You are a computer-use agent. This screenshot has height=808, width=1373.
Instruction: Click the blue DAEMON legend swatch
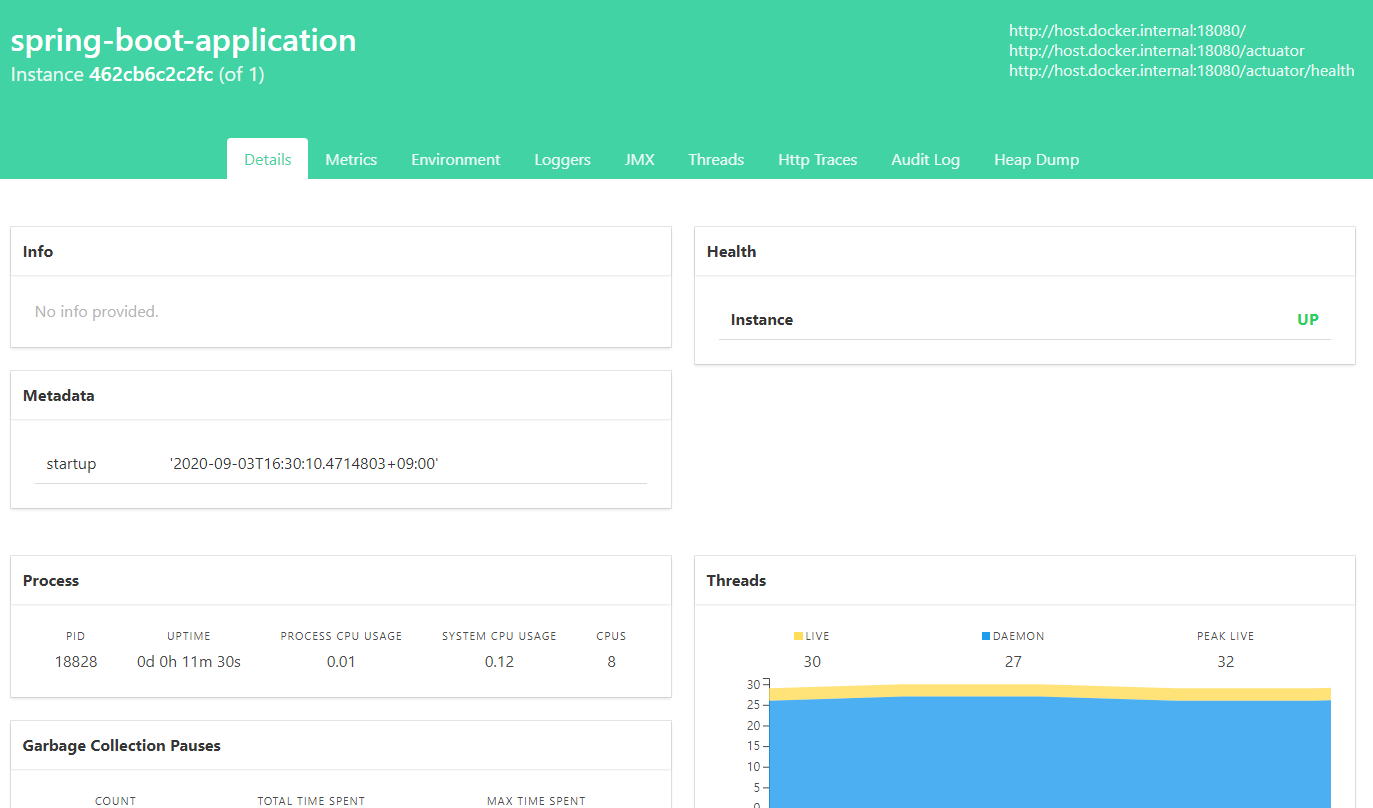986,636
